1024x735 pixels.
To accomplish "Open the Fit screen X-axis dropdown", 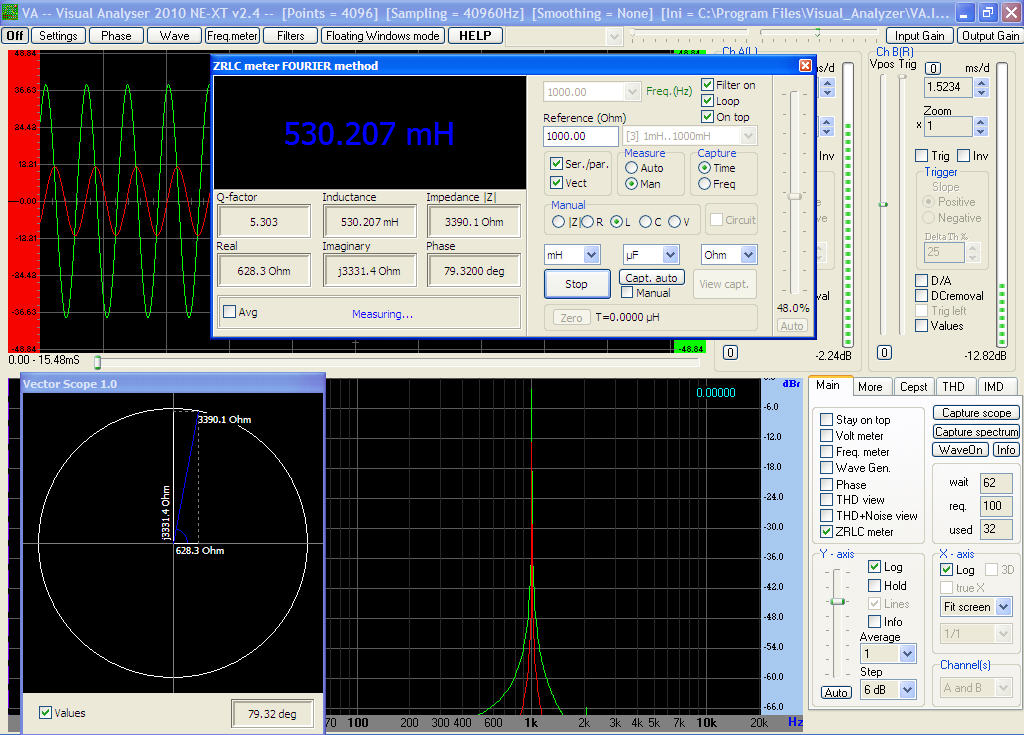I will tap(1003, 607).
